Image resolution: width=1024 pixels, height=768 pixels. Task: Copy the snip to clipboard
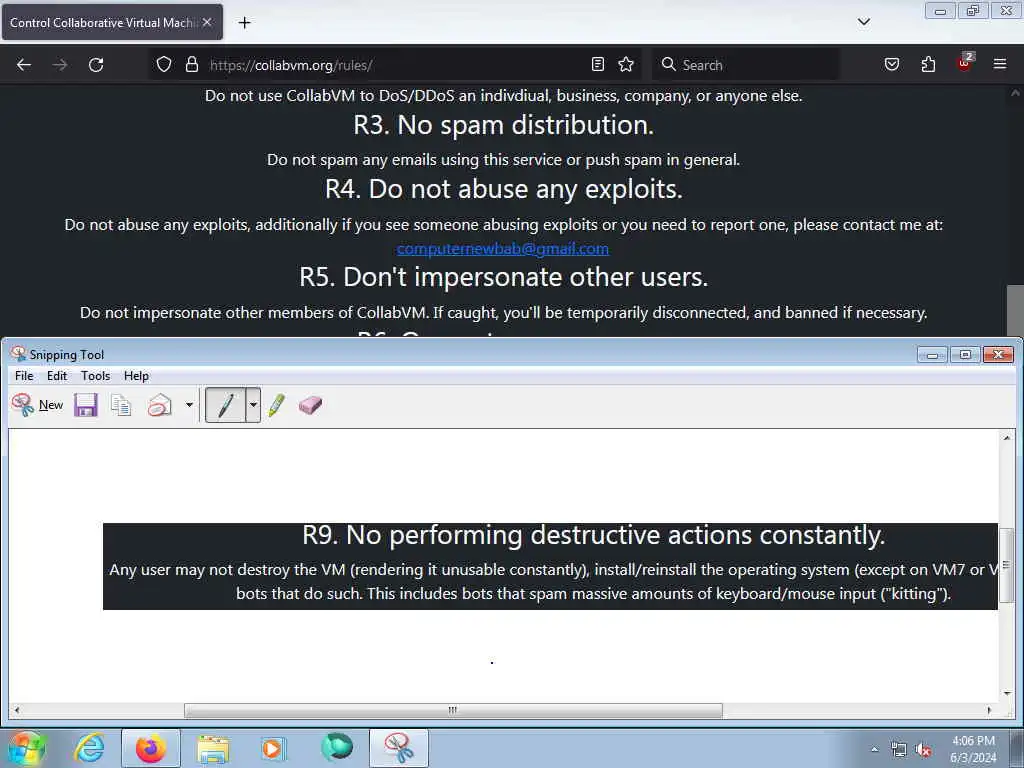[x=121, y=405]
